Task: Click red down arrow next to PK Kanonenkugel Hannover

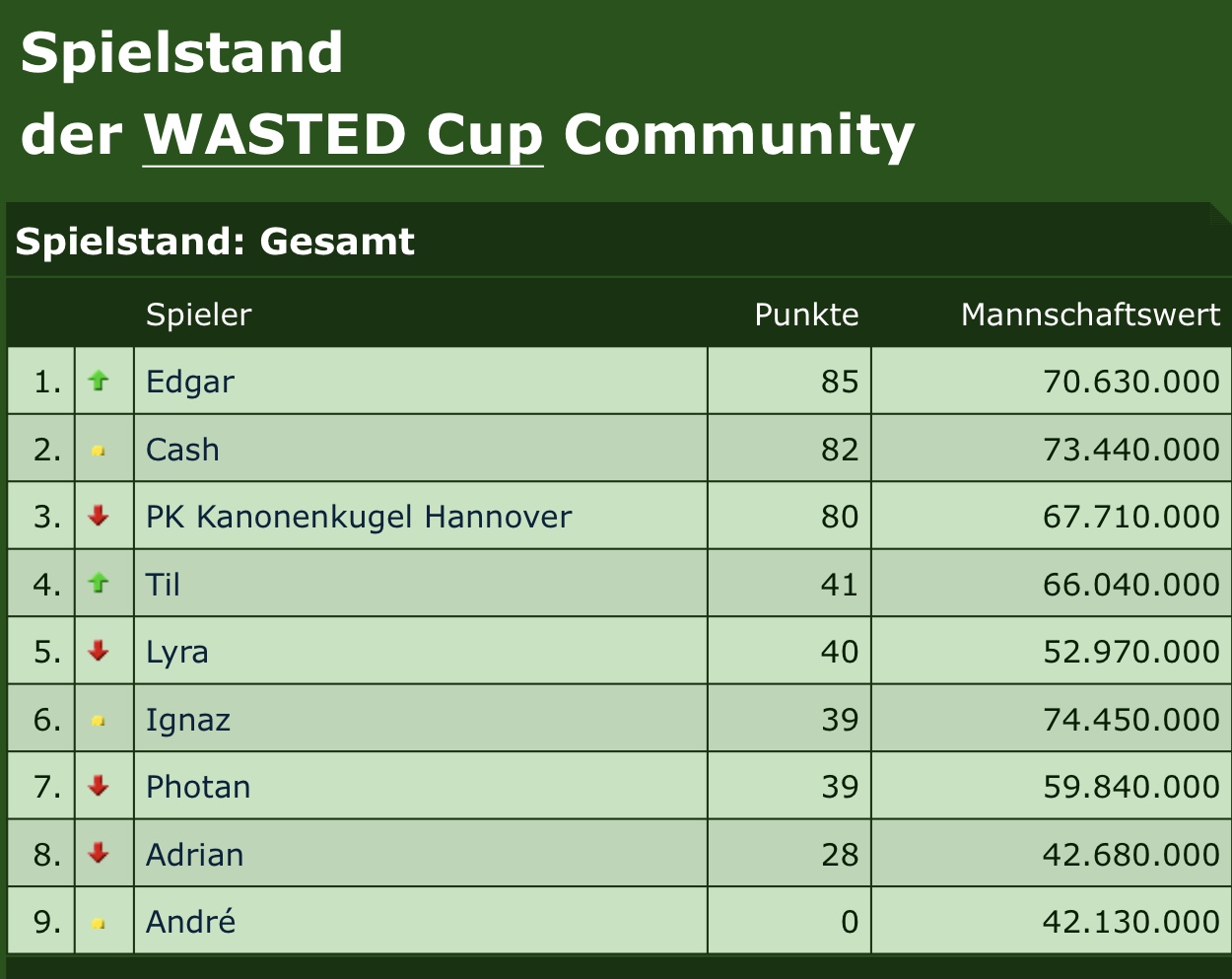Action: (x=99, y=515)
